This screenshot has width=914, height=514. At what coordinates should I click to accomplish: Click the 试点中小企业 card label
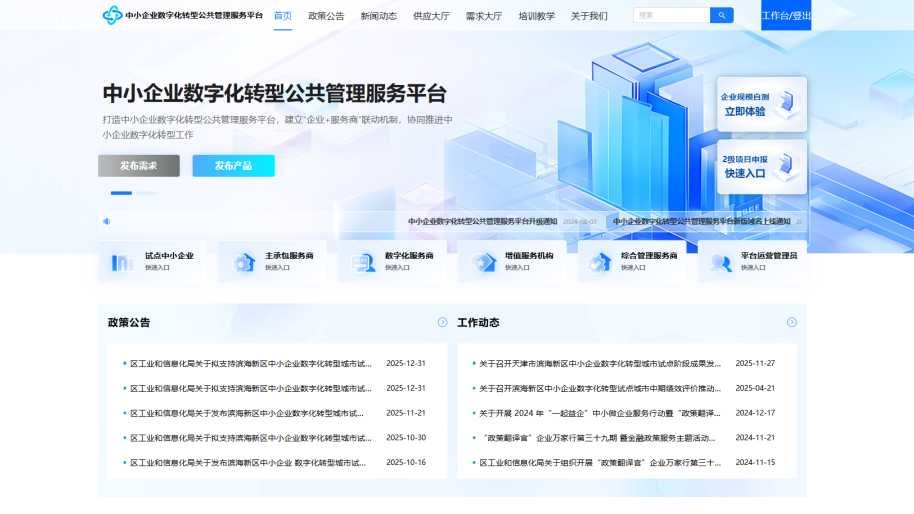click(169, 256)
